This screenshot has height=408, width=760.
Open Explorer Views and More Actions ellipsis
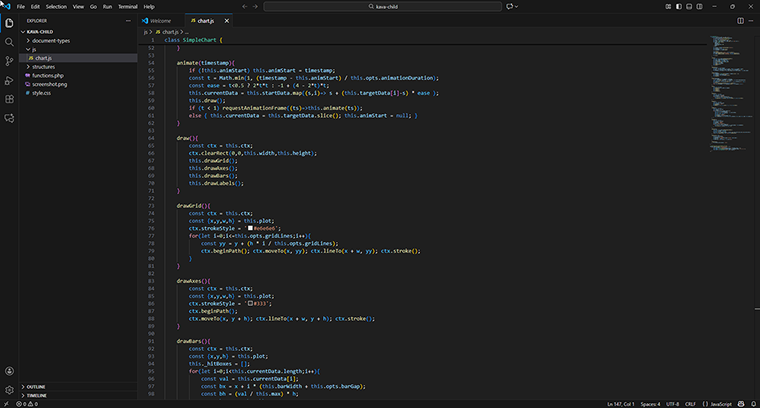pyautogui.click(x=128, y=21)
